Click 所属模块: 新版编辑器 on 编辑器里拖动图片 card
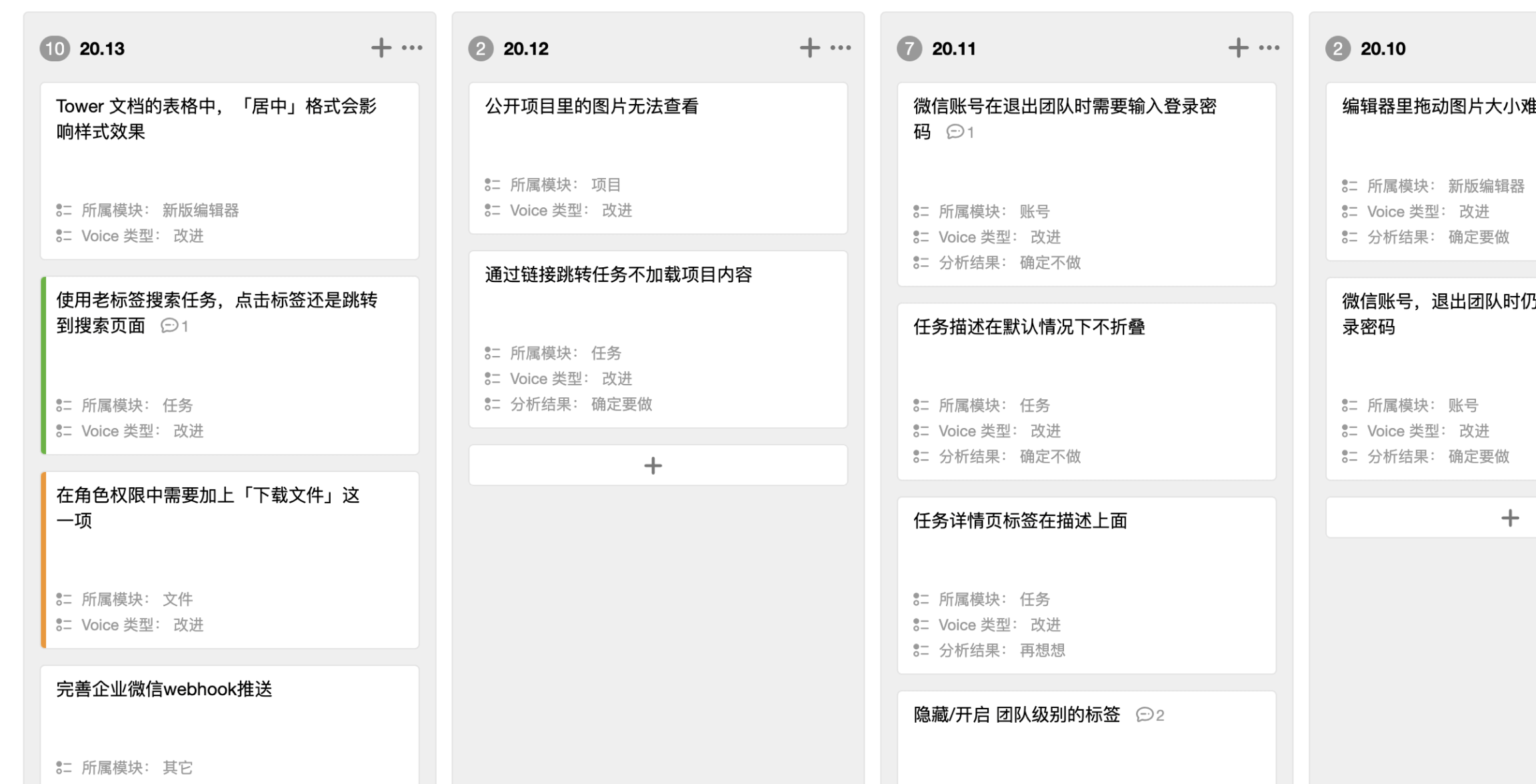Viewport: 1536px width, 784px height. pyautogui.click(x=1433, y=186)
